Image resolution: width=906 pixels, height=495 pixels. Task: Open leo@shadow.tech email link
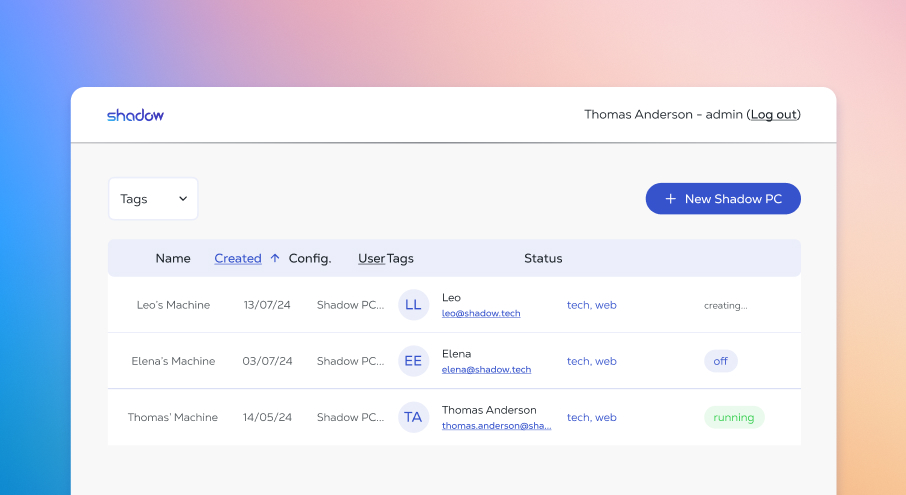point(481,313)
